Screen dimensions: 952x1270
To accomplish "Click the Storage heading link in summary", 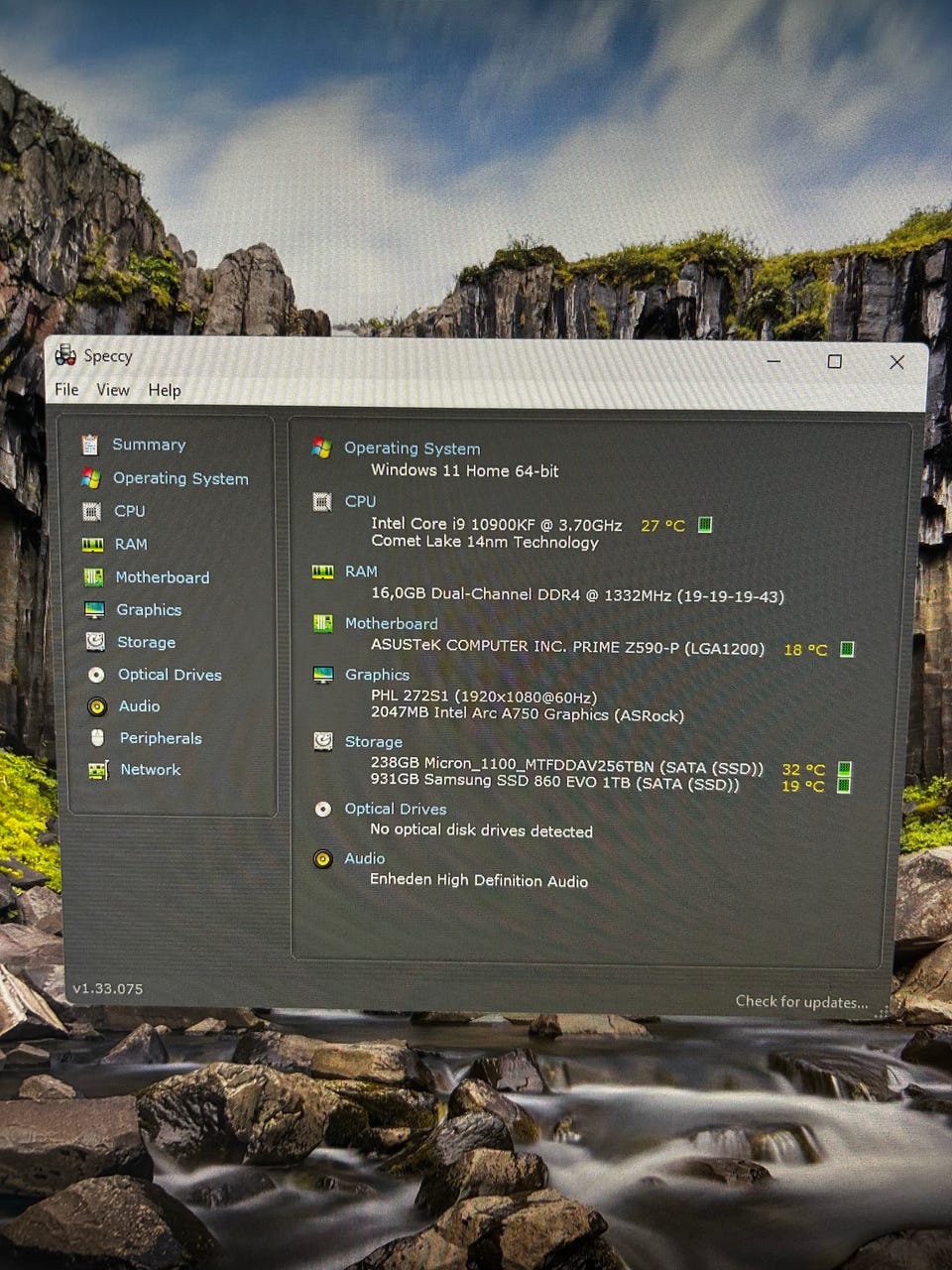I will pyautogui.click(x=374, y=741).
